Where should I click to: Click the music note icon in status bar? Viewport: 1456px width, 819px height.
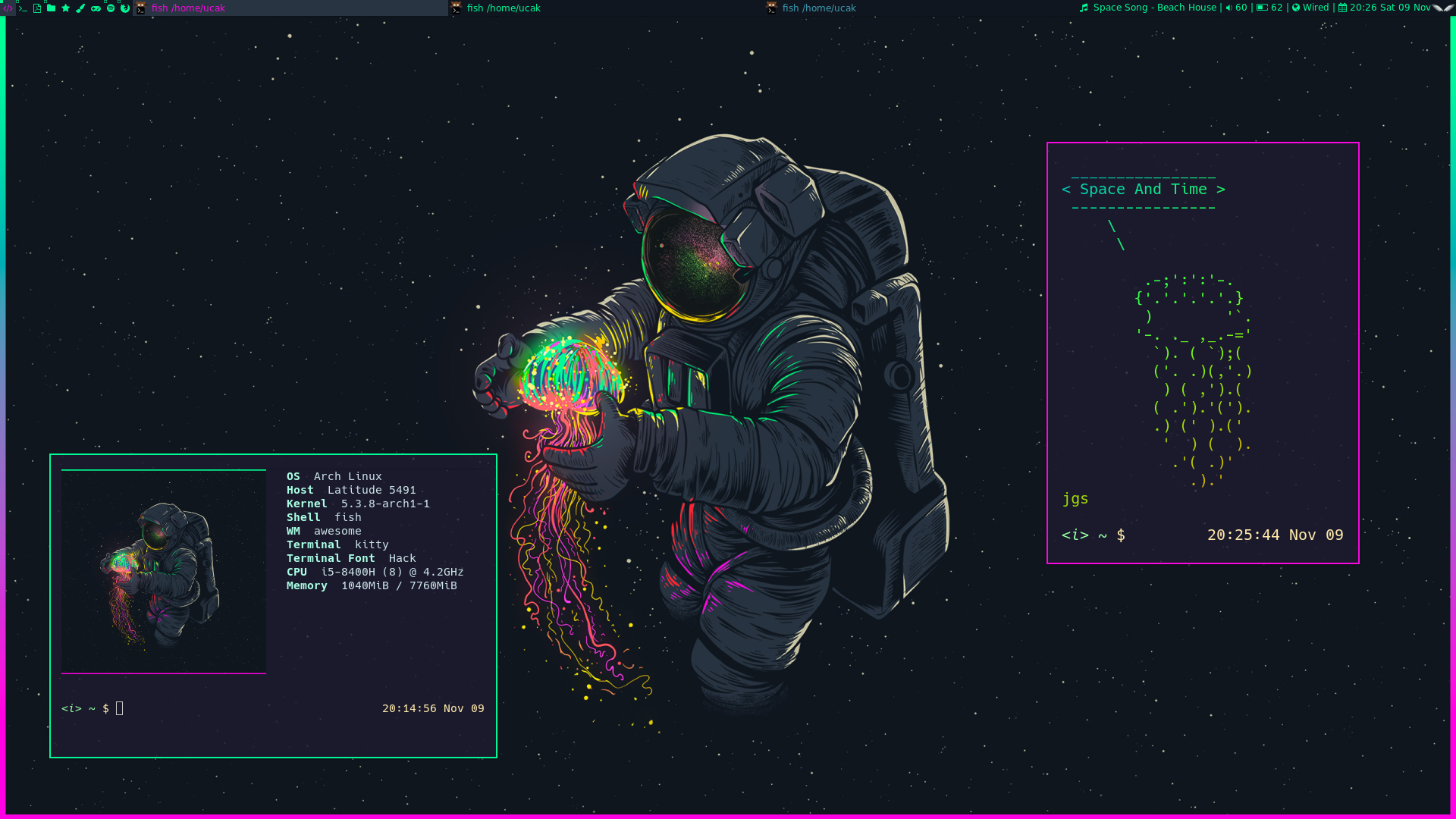[x=1084, y=8]
